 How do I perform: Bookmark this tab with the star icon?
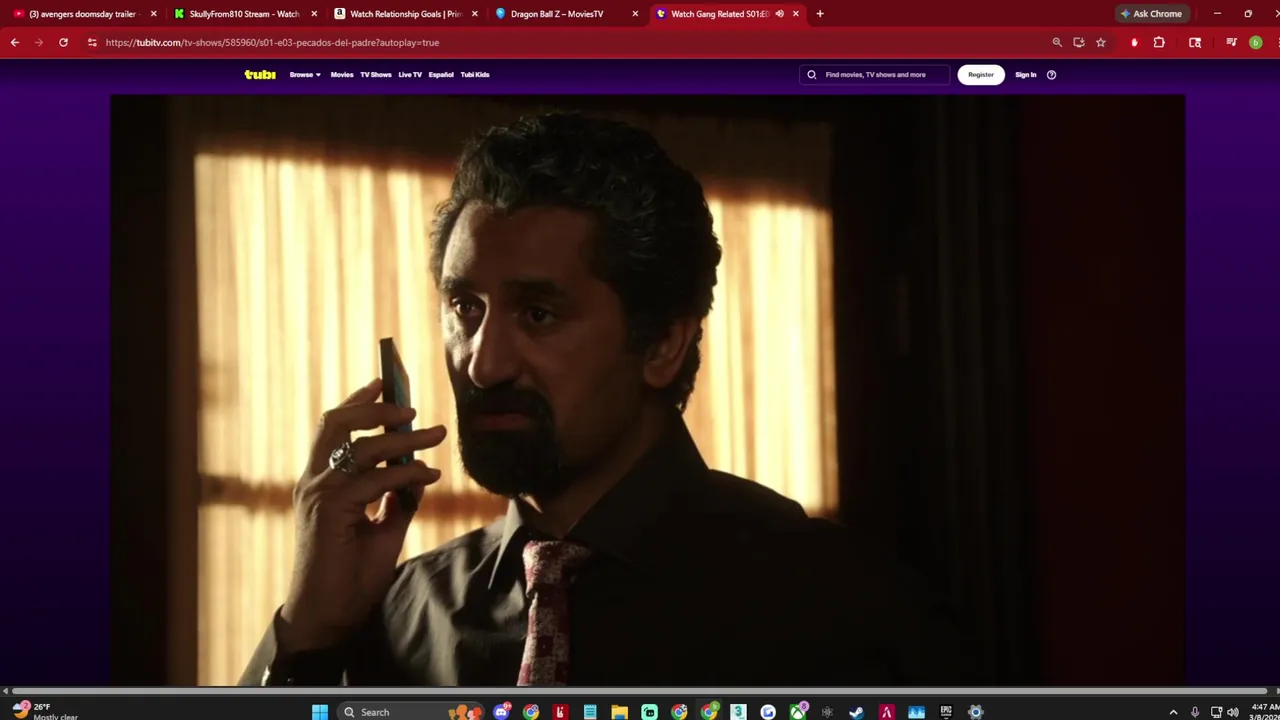[x=1101, y=42]
